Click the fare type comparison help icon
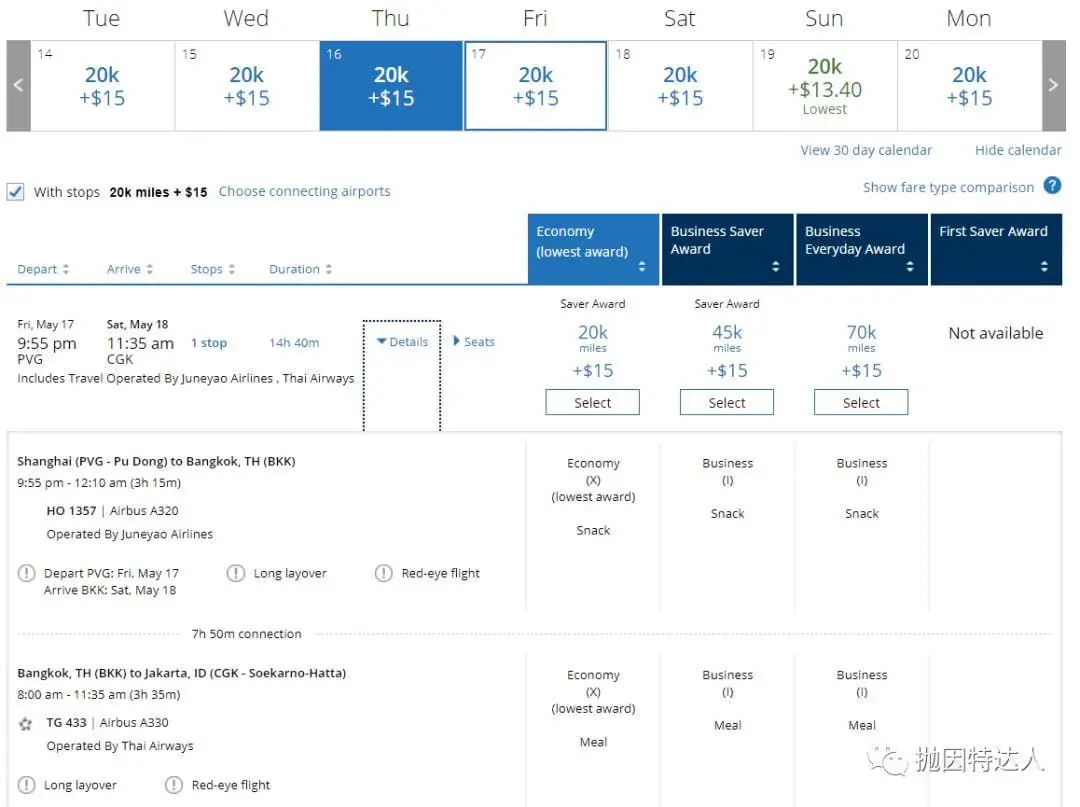Viewport: 1080px width, 807px height. coord(1052,186)
